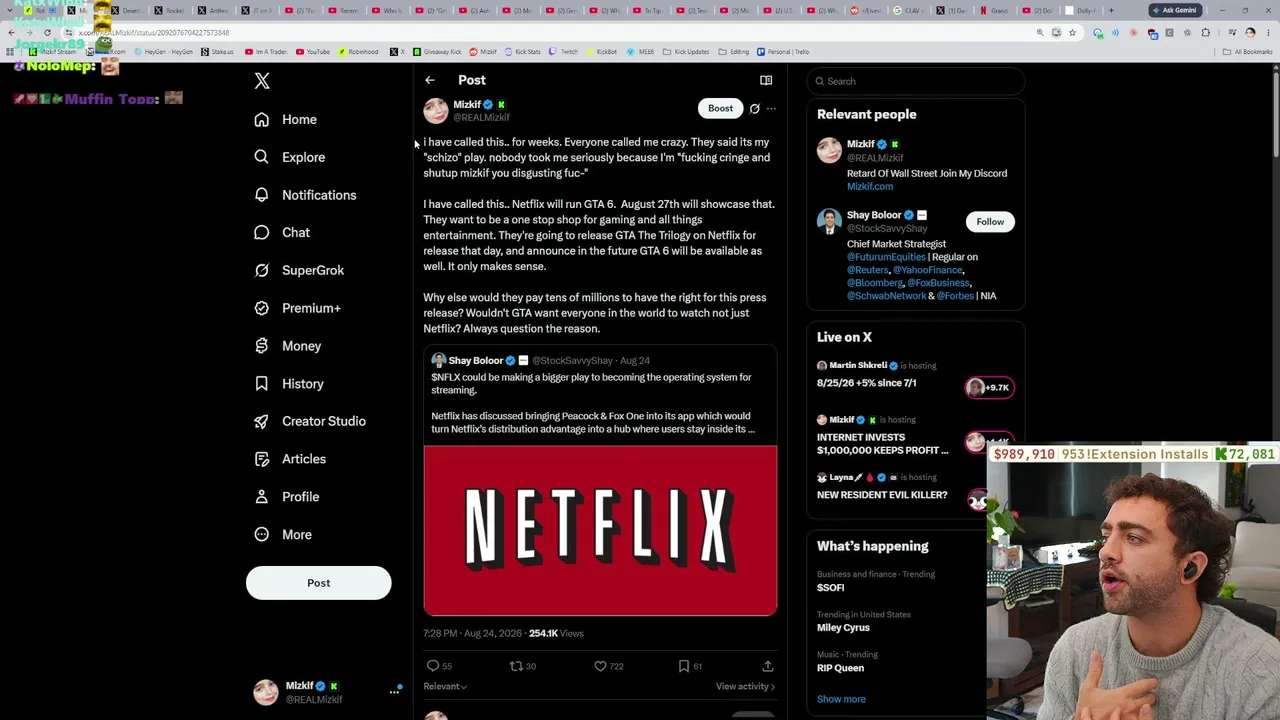1280x720 pixels.
Task: Expand the All Bookmarks folder
Action: tap(1248, 52)
